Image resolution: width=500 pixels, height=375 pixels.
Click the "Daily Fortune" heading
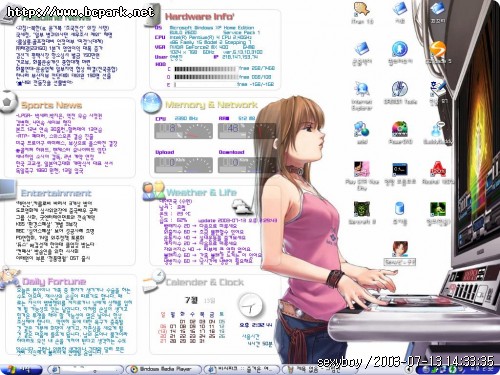click(54, 282)
